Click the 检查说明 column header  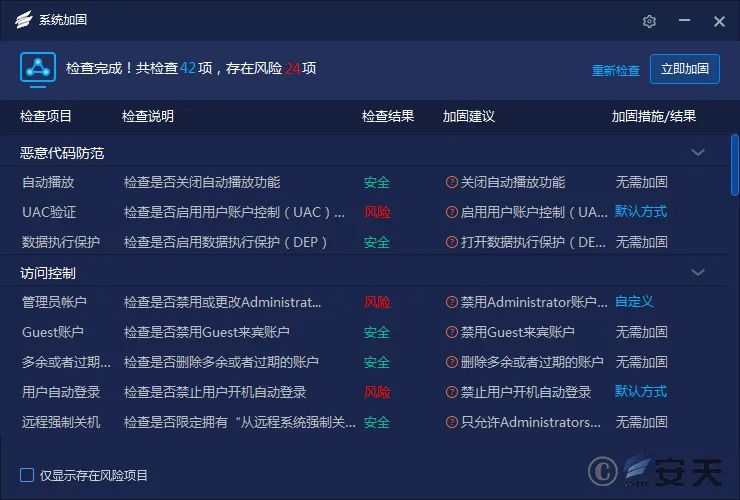click(x=148, y=116)
